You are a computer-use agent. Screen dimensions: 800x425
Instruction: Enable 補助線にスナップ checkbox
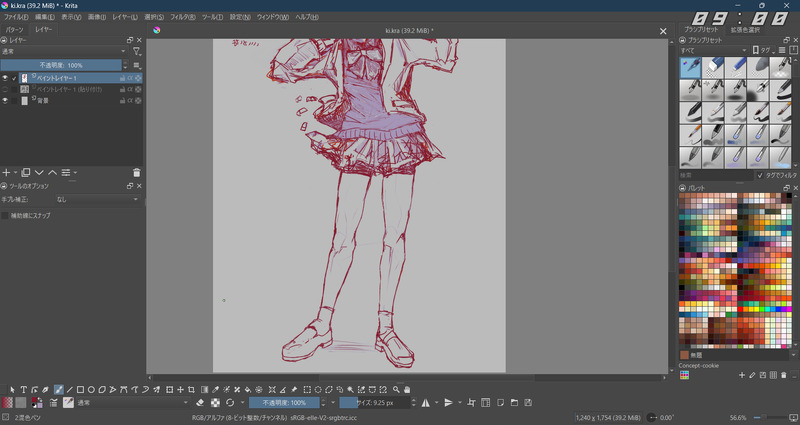tap(5, 215)
